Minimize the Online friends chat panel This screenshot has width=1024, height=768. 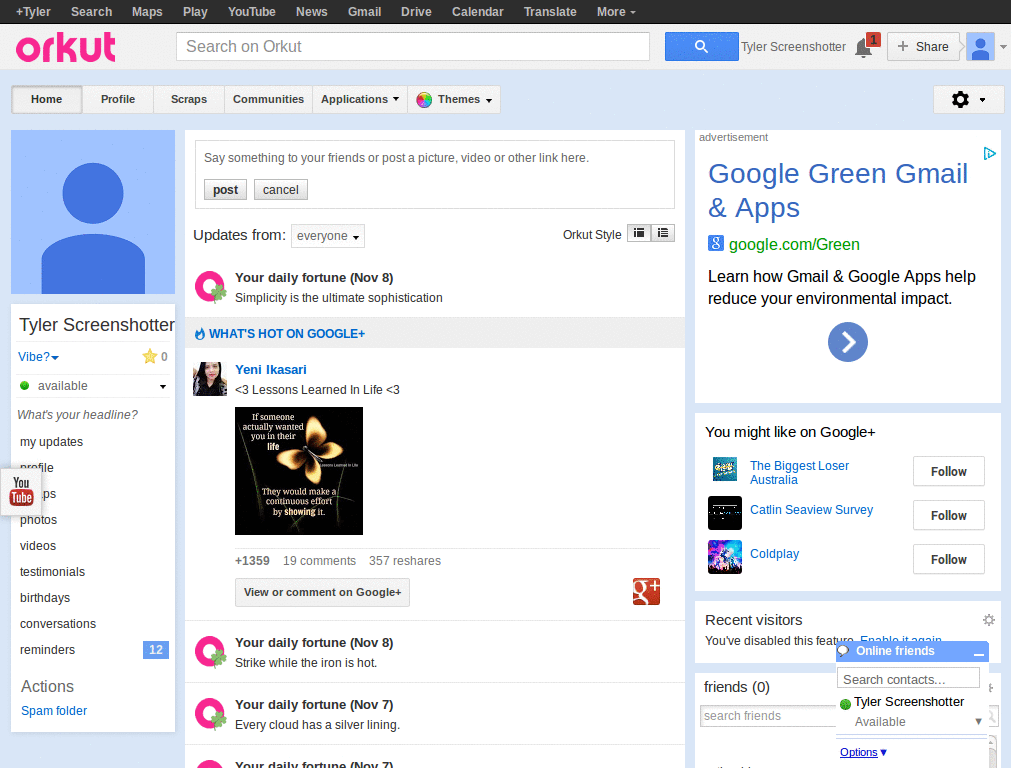point(978,652)
